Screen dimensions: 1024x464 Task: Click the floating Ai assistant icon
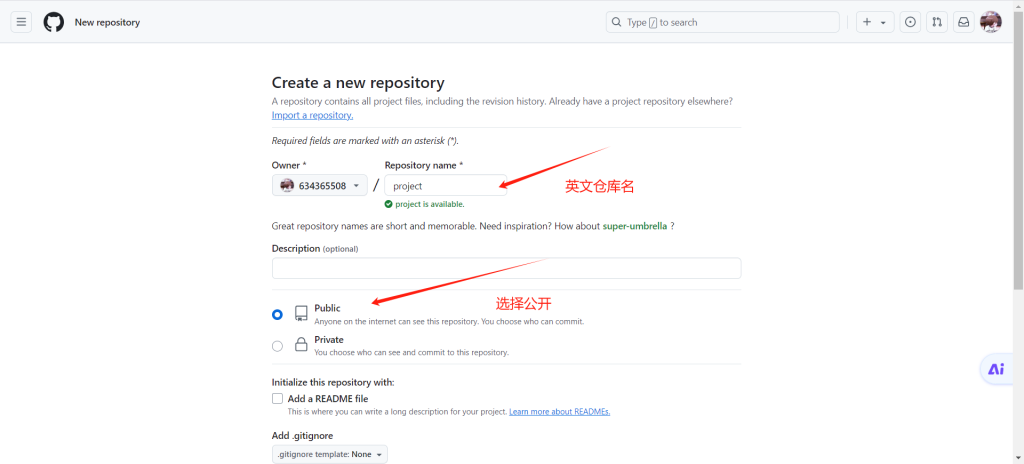pos(996,369)
